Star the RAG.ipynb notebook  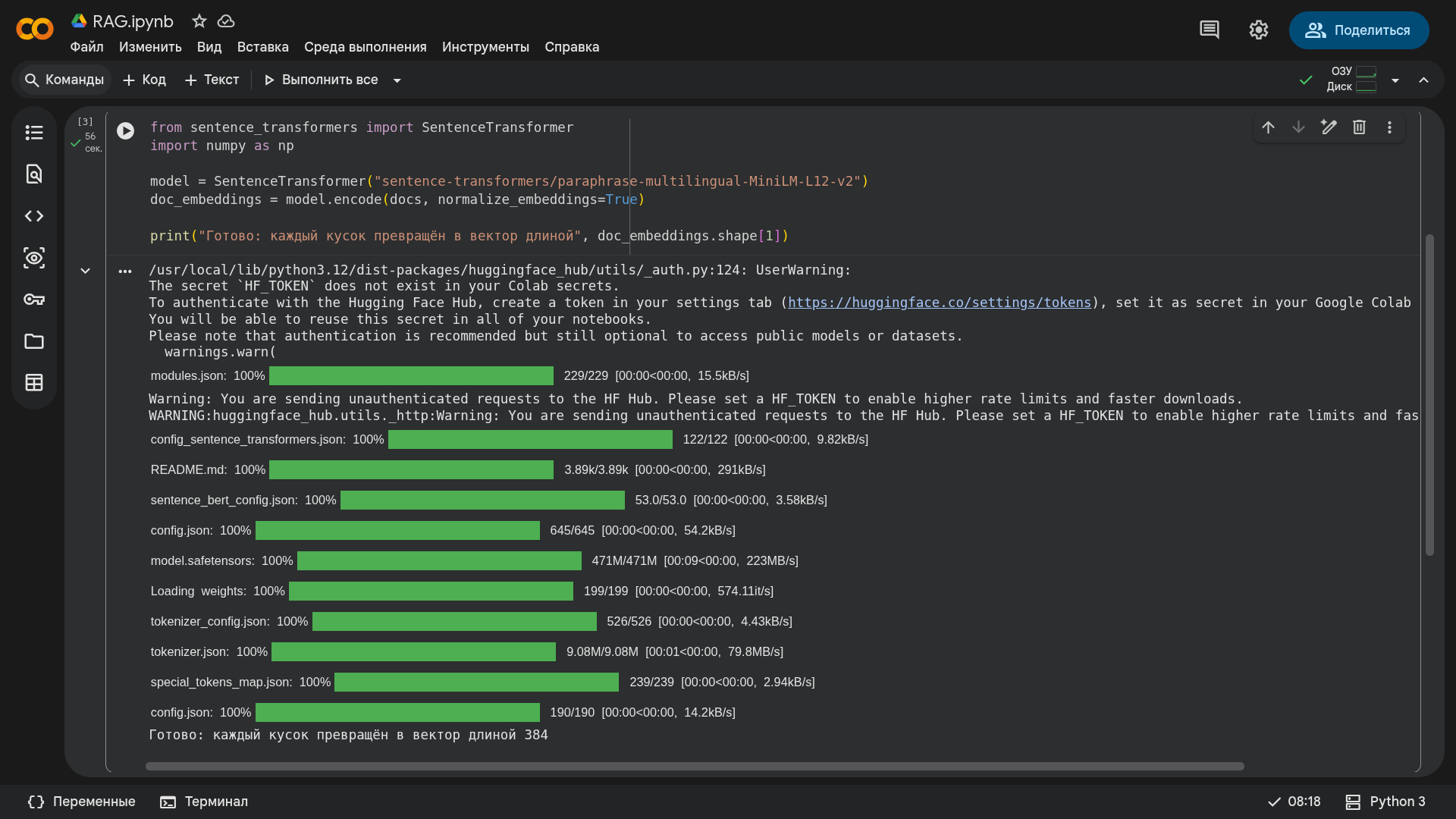coord(199,21)
